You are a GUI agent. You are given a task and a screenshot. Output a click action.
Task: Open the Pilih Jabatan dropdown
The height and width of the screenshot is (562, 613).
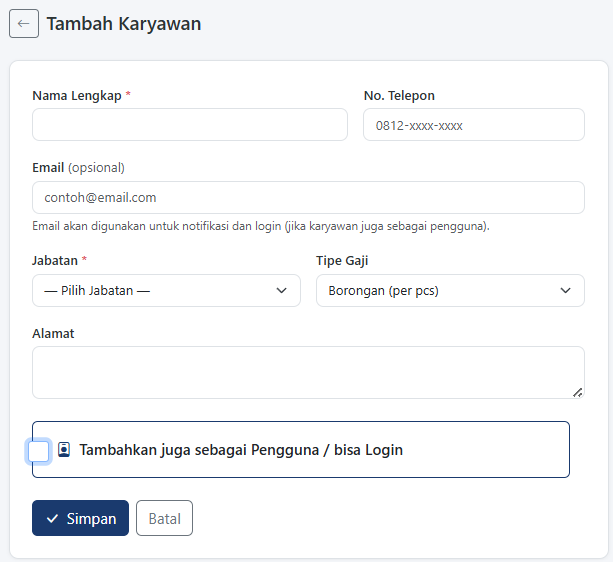tap(166, 290)
